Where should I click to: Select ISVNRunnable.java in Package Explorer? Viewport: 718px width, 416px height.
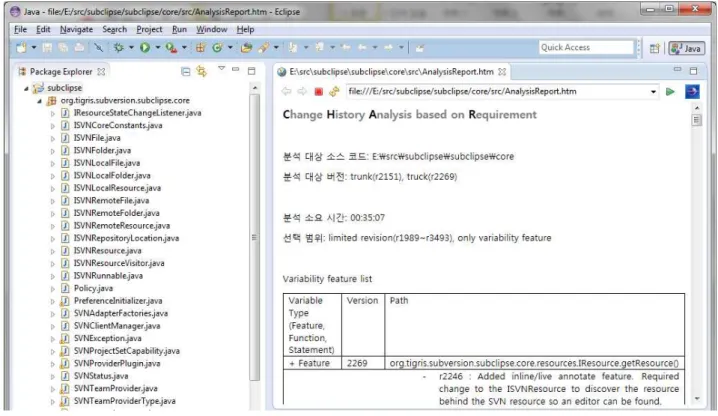108,276
